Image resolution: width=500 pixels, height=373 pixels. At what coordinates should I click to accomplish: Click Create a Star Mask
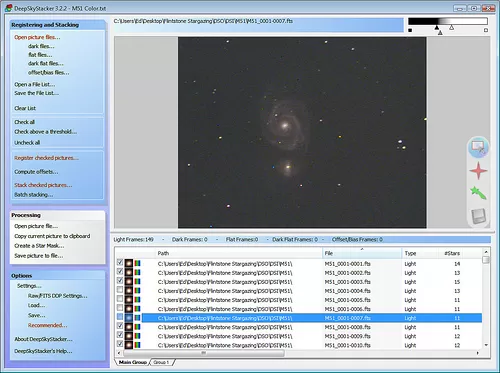tap(39, 246)
